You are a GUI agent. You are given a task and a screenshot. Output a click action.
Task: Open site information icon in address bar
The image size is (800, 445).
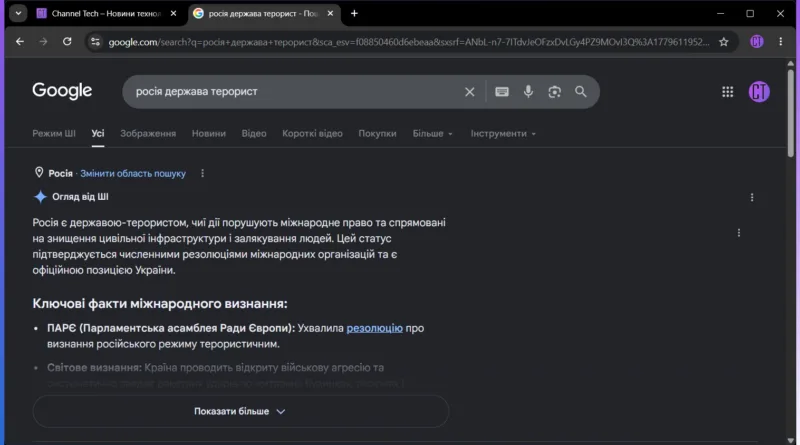coord(95,42)
